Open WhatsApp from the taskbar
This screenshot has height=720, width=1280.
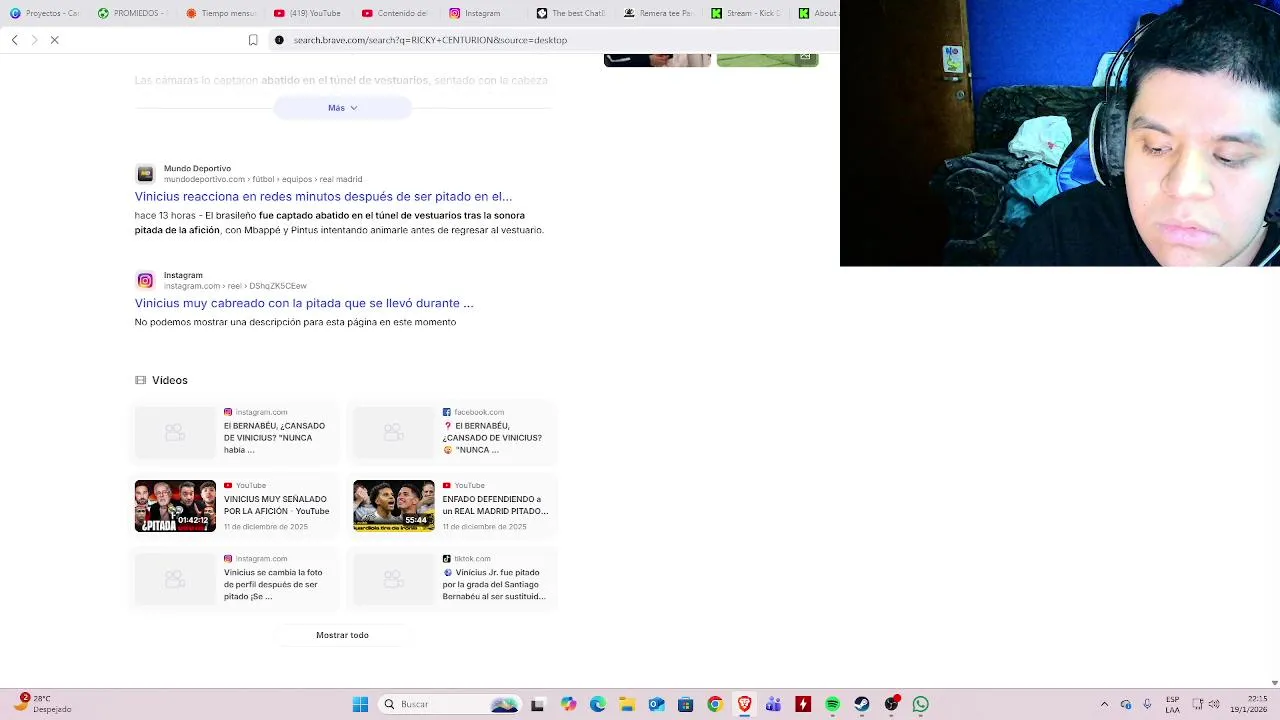920,704
